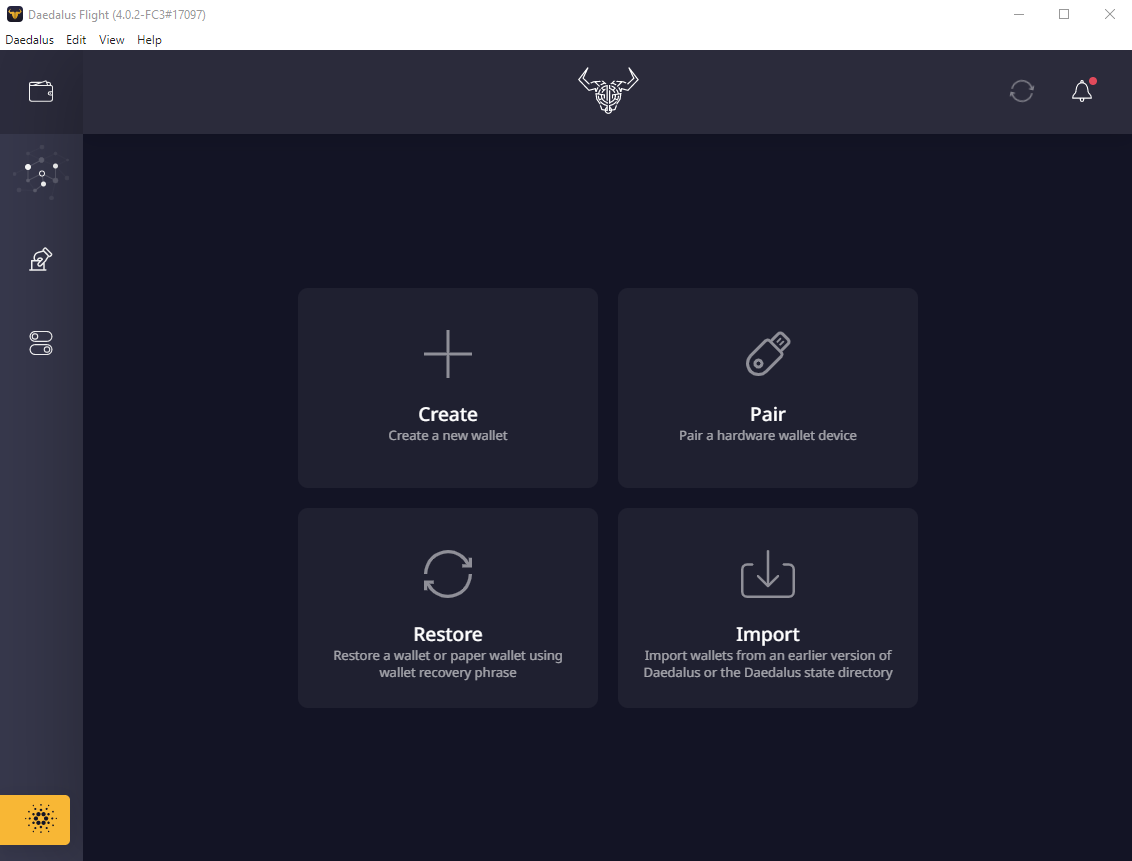Open the Daedalus menu
The width and height of the screenshot is (1132, 861).
30,40
